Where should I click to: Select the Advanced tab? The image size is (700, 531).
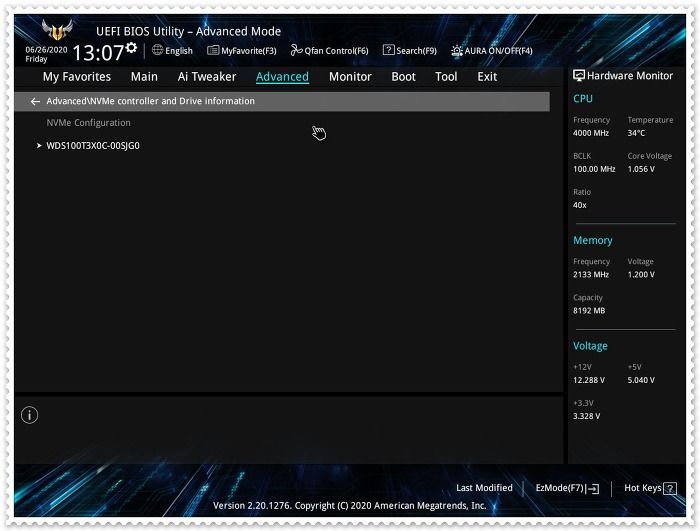[x=282, y=77]
